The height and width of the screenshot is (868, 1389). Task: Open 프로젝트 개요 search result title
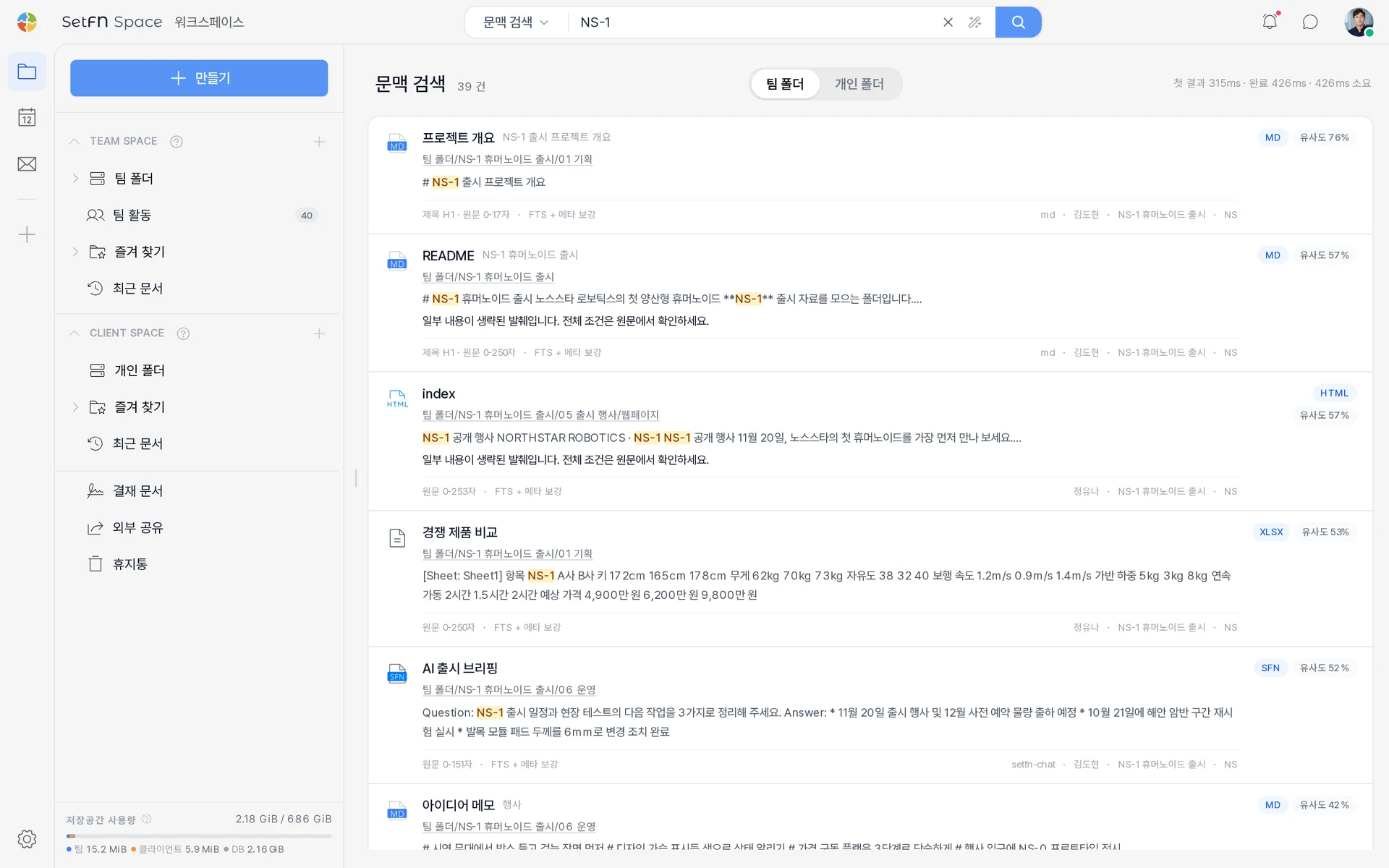point(458,137)
